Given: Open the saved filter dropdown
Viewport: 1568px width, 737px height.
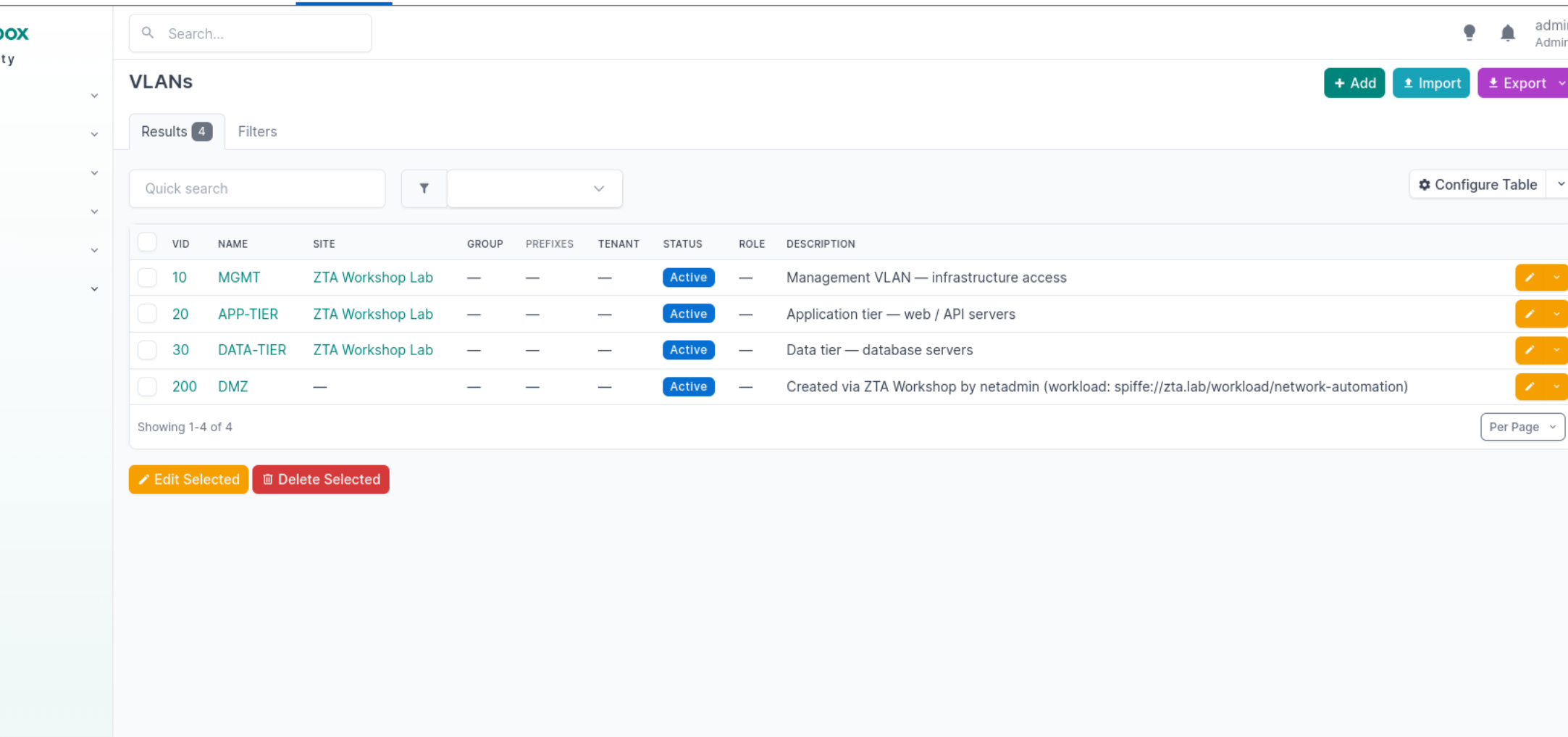Looking at the screenshot, I should pyautogui.click(x=534, y=188).
